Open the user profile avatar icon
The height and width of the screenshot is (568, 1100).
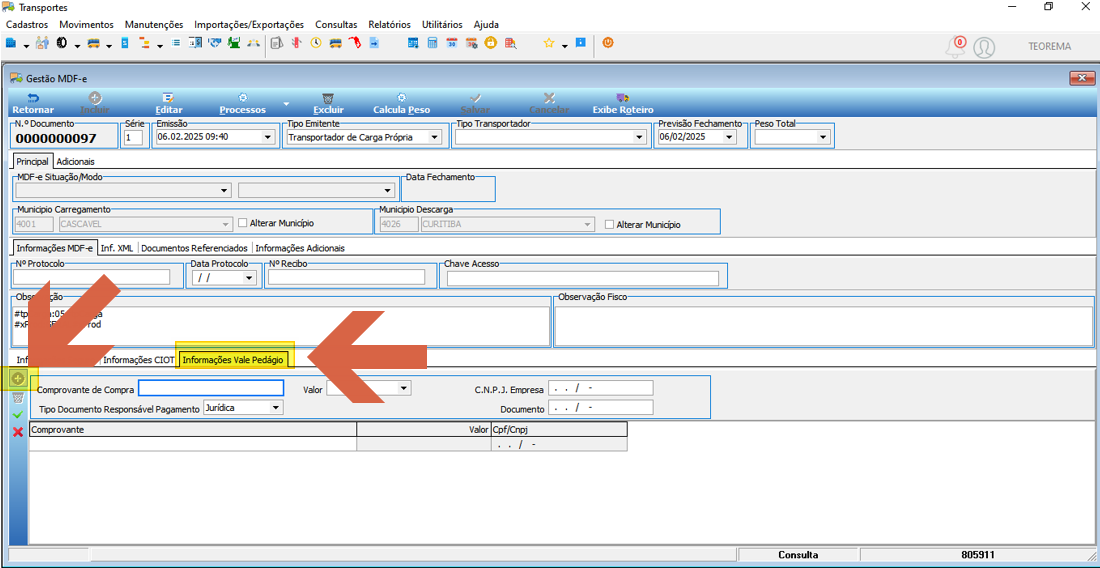[985, 47]
